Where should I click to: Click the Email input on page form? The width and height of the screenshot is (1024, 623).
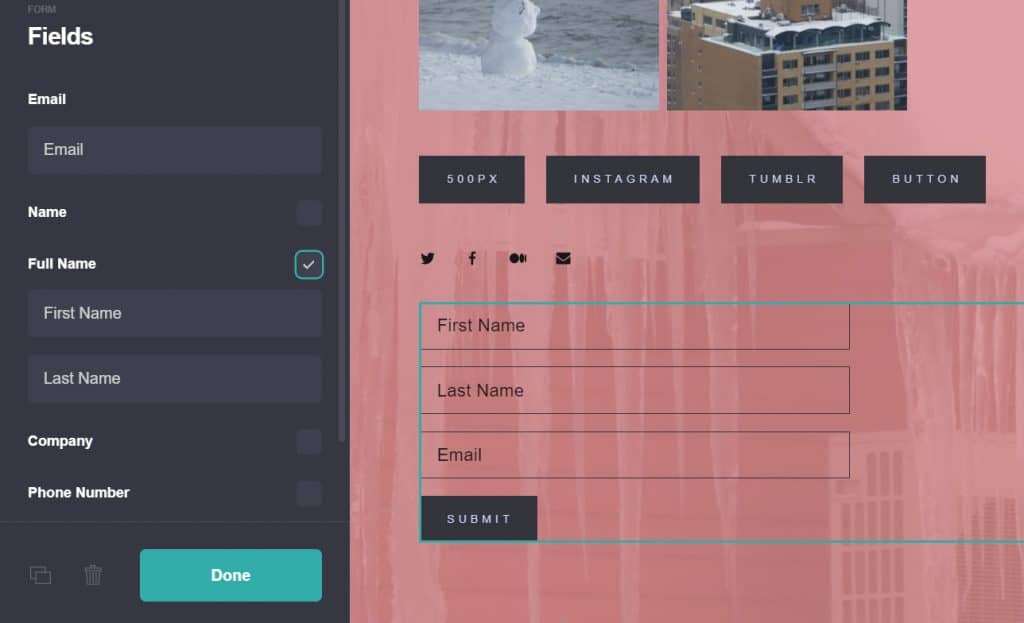[635, 455]
